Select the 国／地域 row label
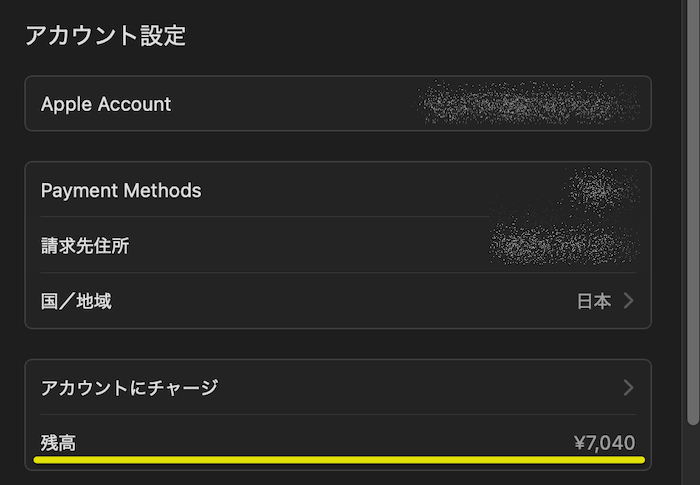Viewport: 700px width, 485px height. pos(76,301)
